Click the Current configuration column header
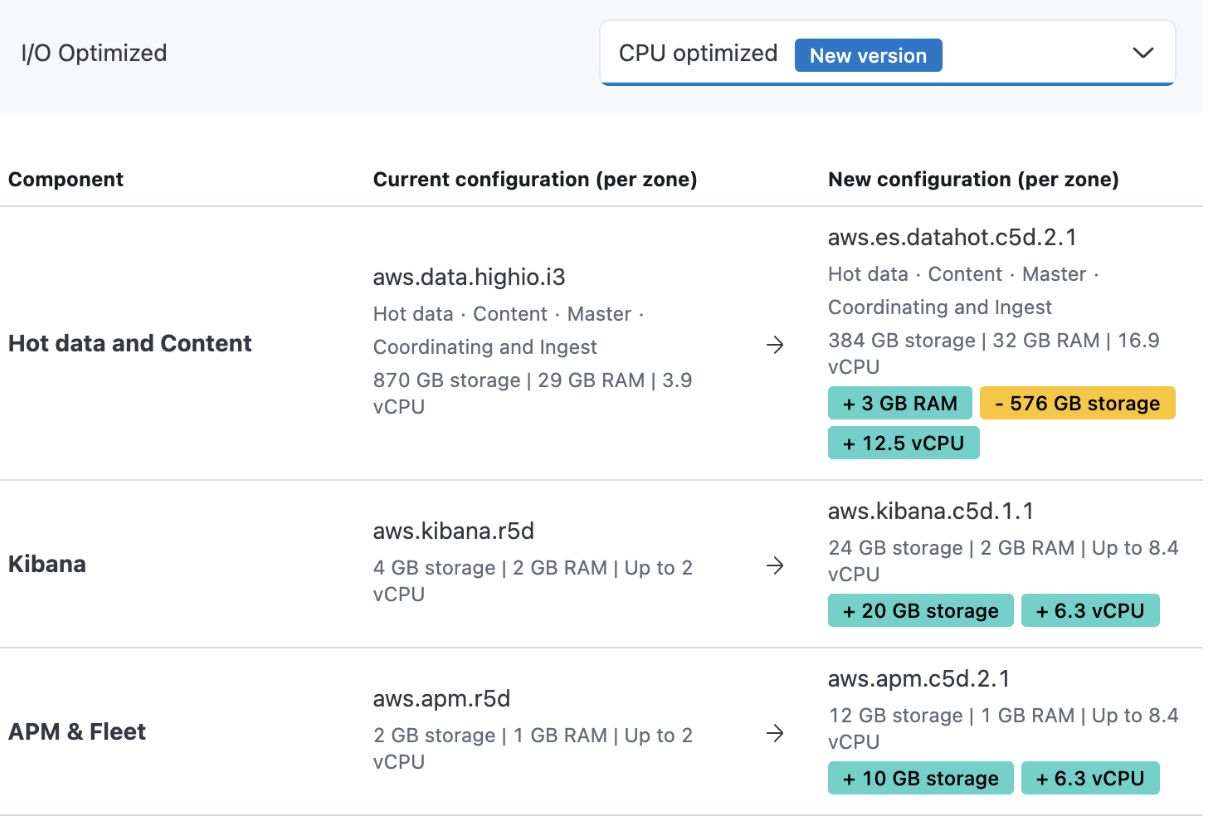The height and width of the screenshot is (824, 1214). pos(534,179)
